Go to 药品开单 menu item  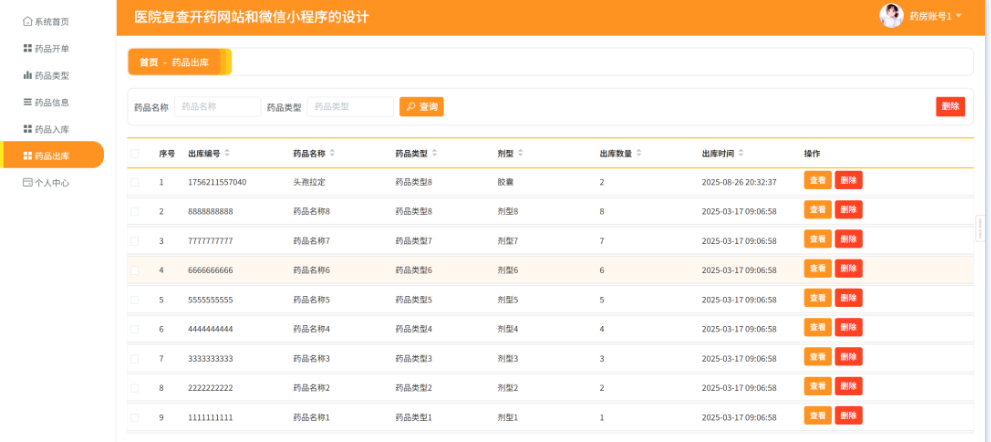pos(52,49)
